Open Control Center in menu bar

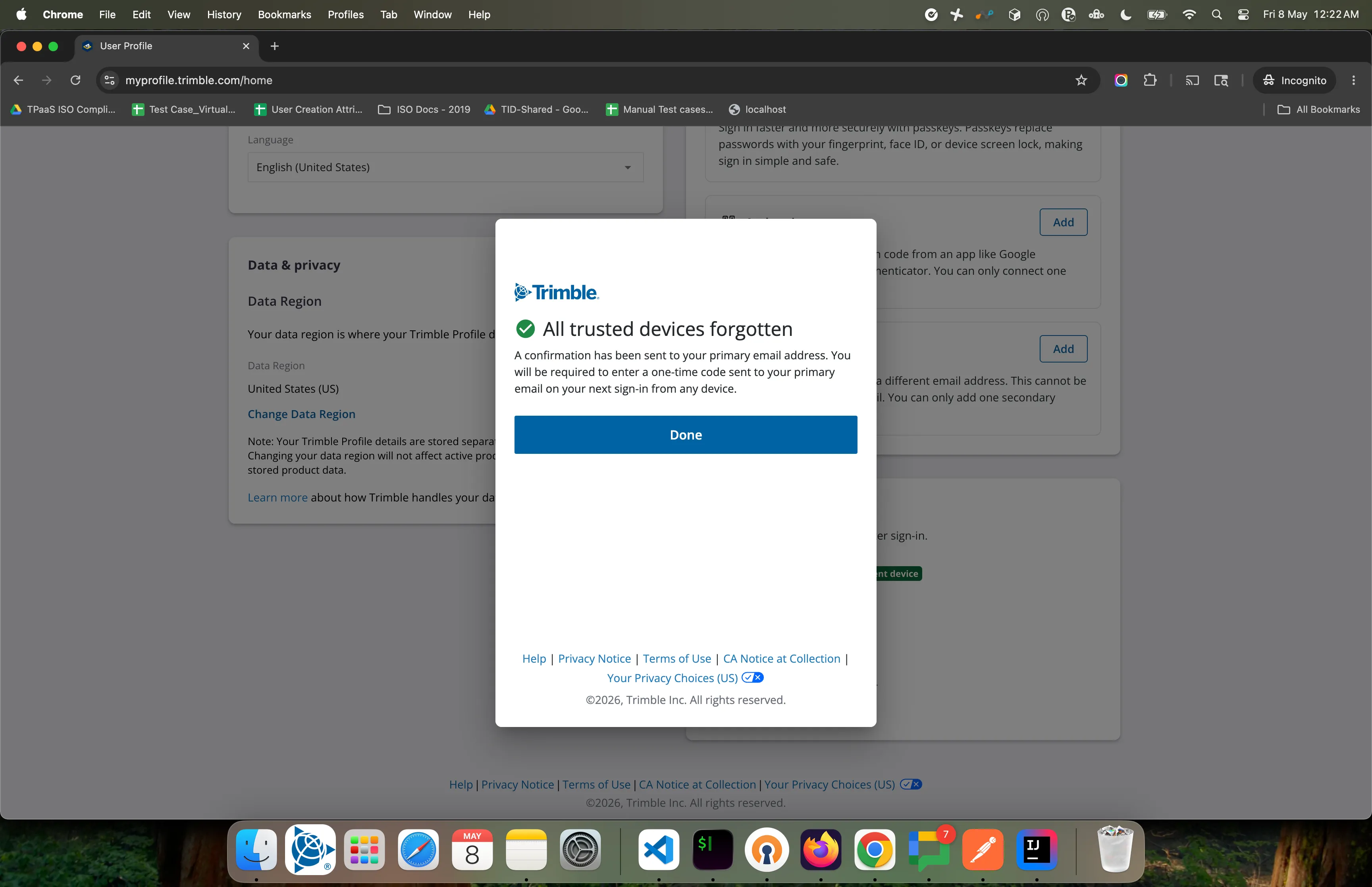pyautogui.click(x=1243, y=14)
